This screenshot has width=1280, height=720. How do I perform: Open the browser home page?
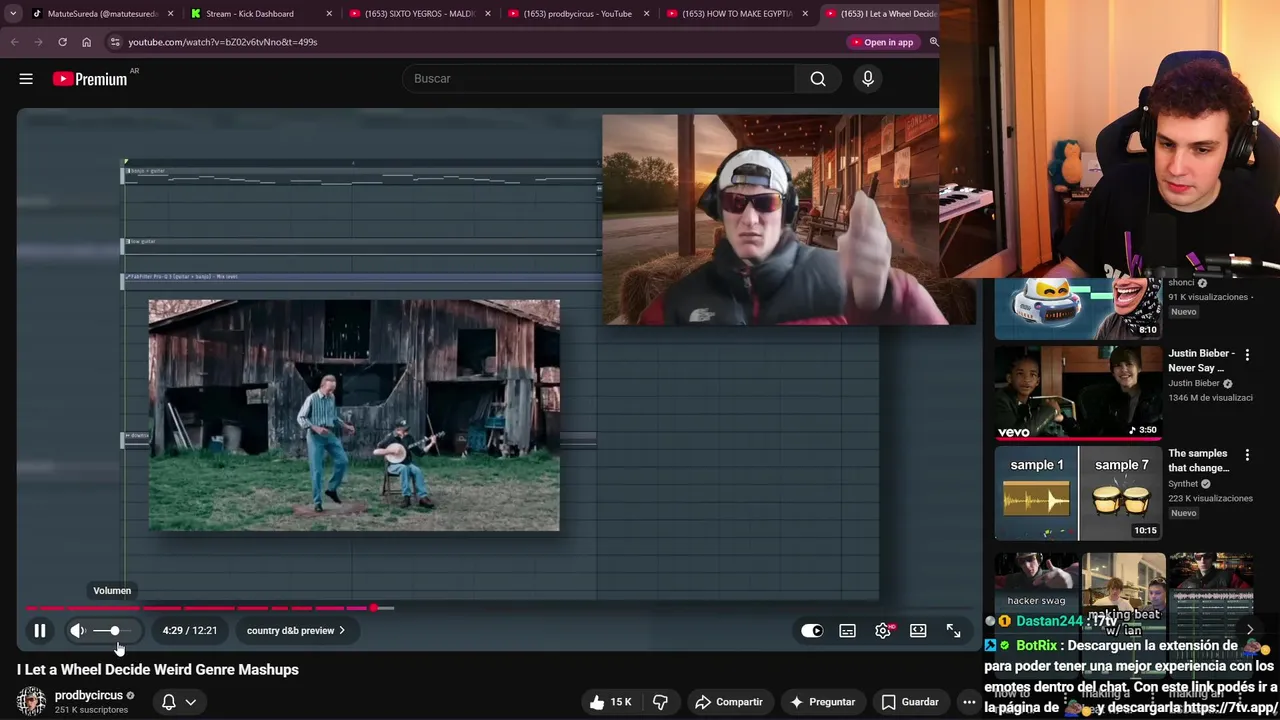(86, 42)
